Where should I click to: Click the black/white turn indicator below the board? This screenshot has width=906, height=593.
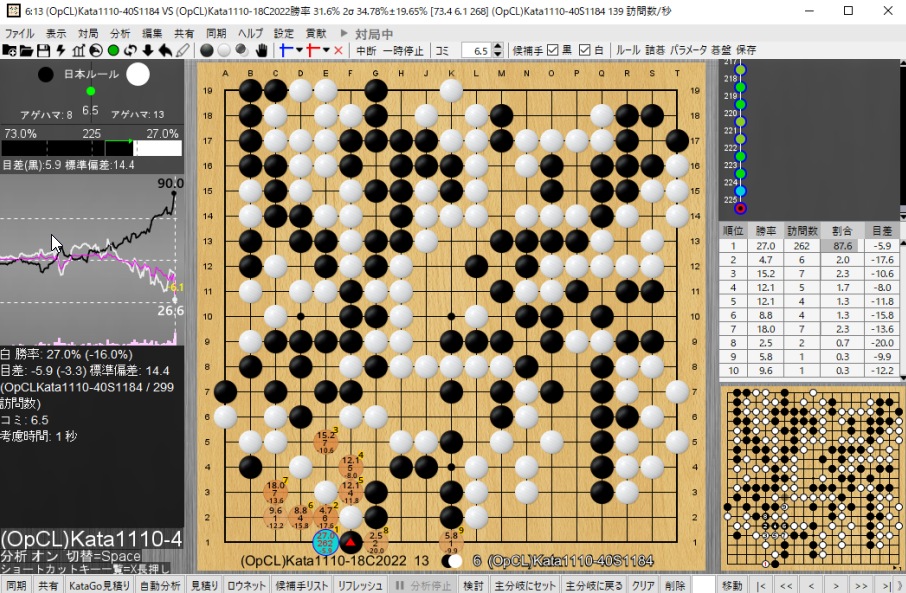click(452, 561)
